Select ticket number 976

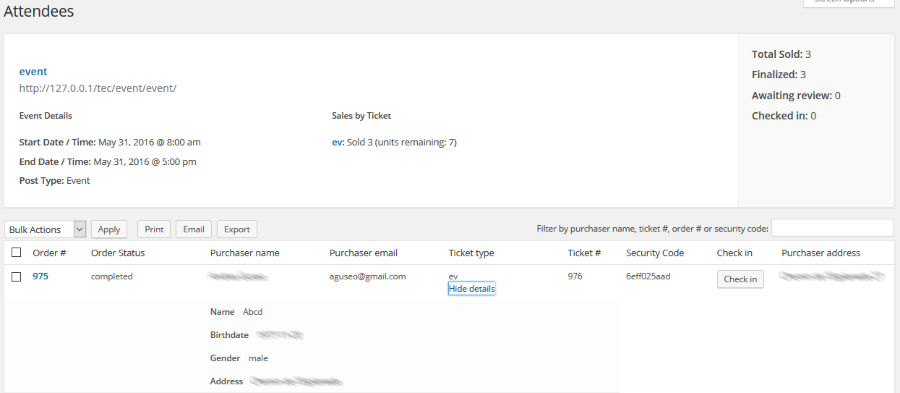point(575,276)
